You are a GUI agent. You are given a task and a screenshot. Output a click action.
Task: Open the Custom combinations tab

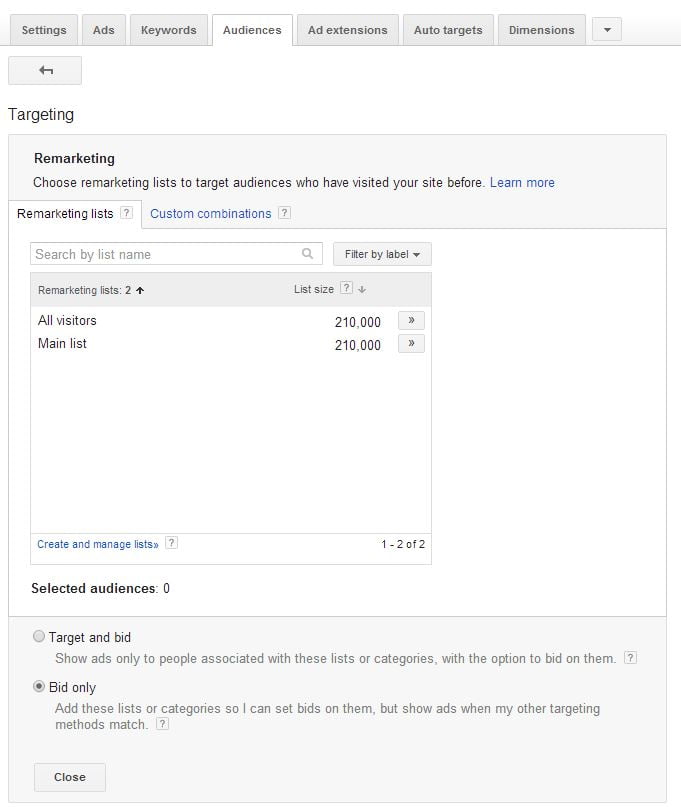(210, 214)
